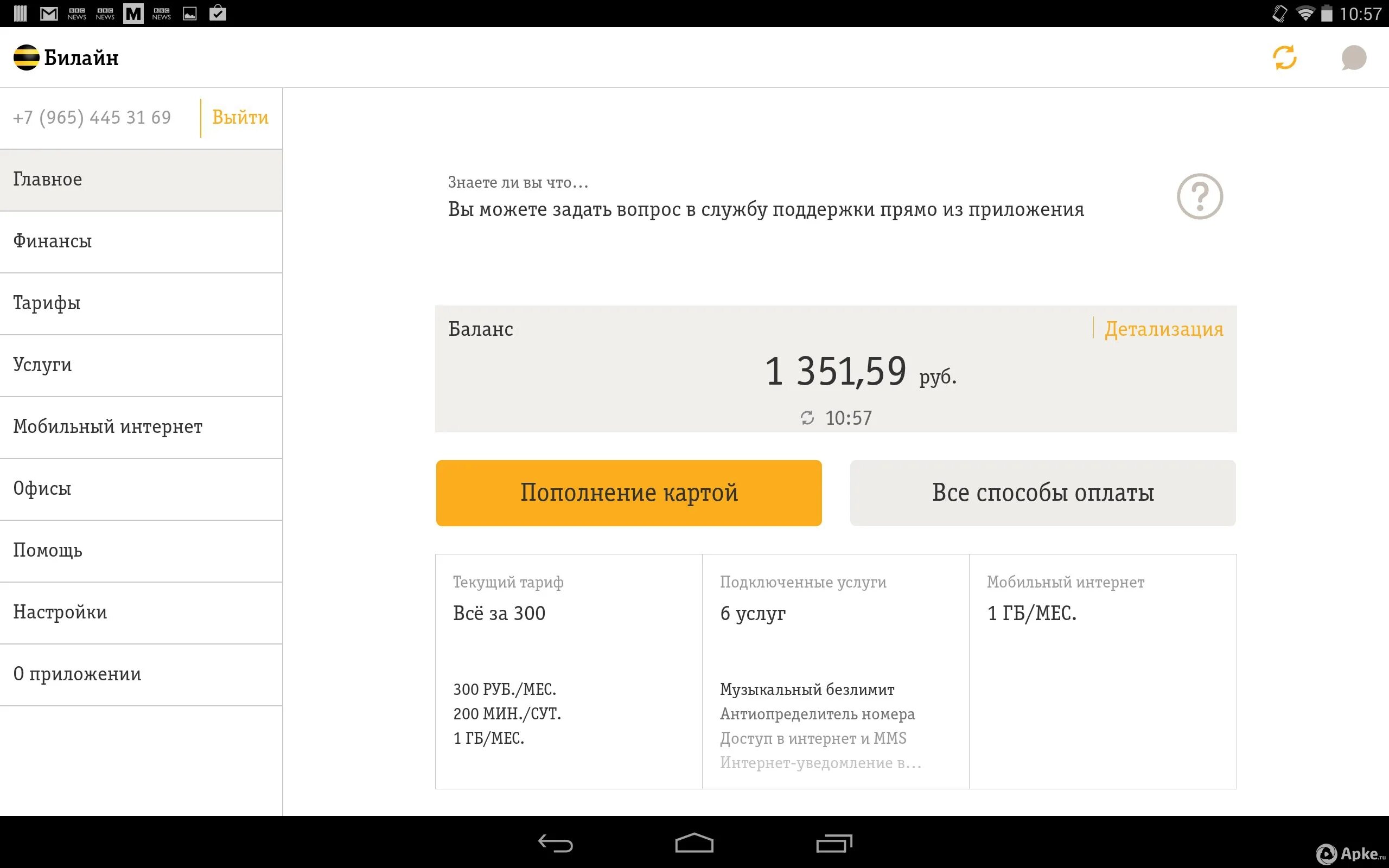Open Тарифы section in sidebar
The image size is (1389, 868).
pos(141,304)
